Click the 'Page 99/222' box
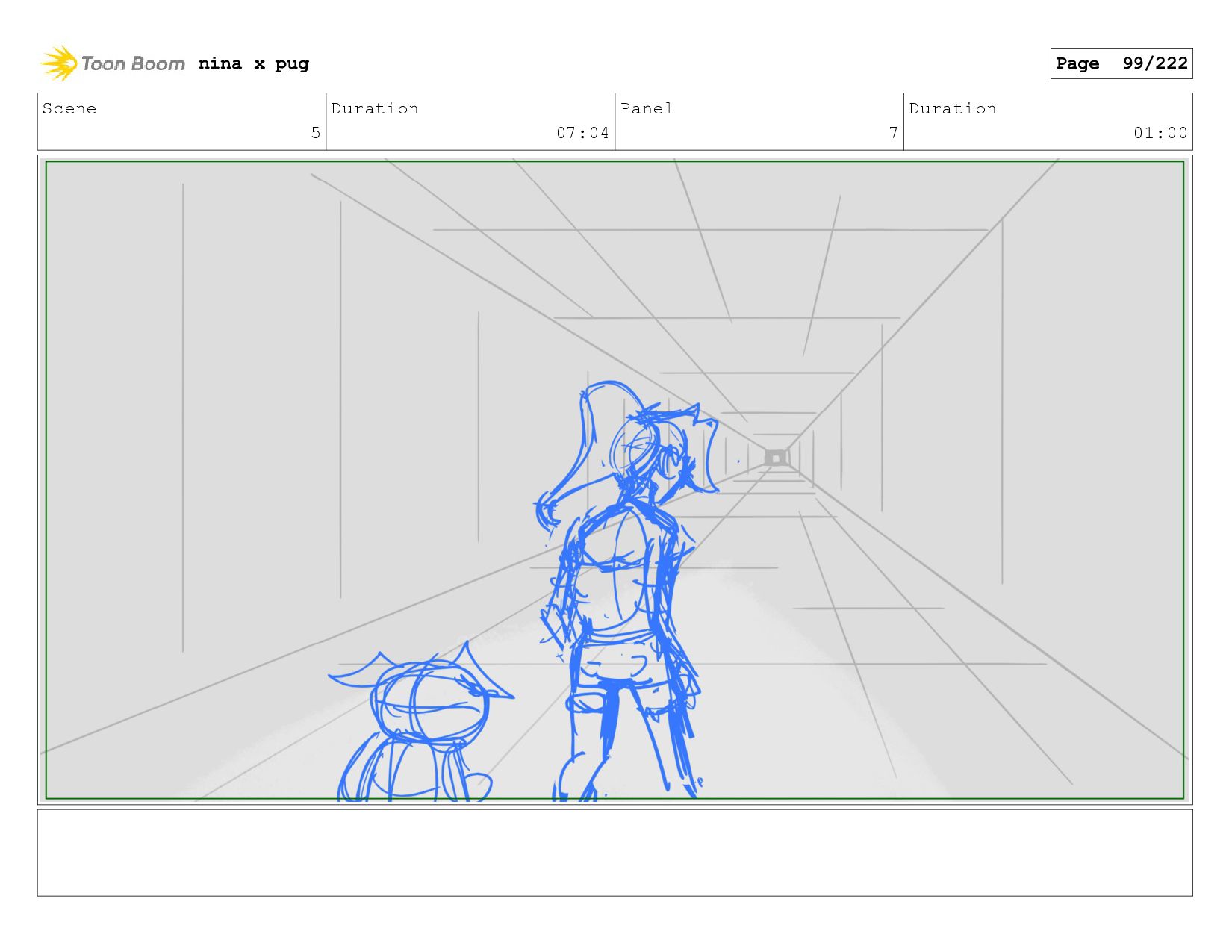 click(x=1121, y=63)
